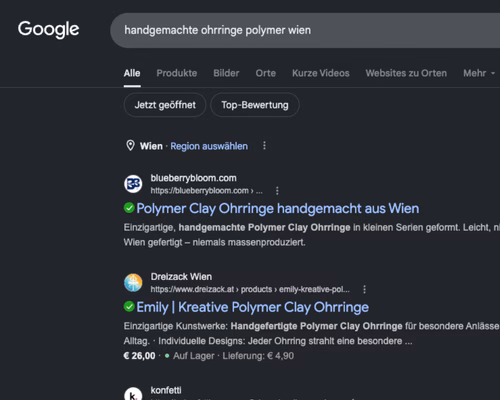The width and height of the screenshot is (500, 400).
Task: Click the blueberrybloom.com favicon
Action: (x=133, y=184)
